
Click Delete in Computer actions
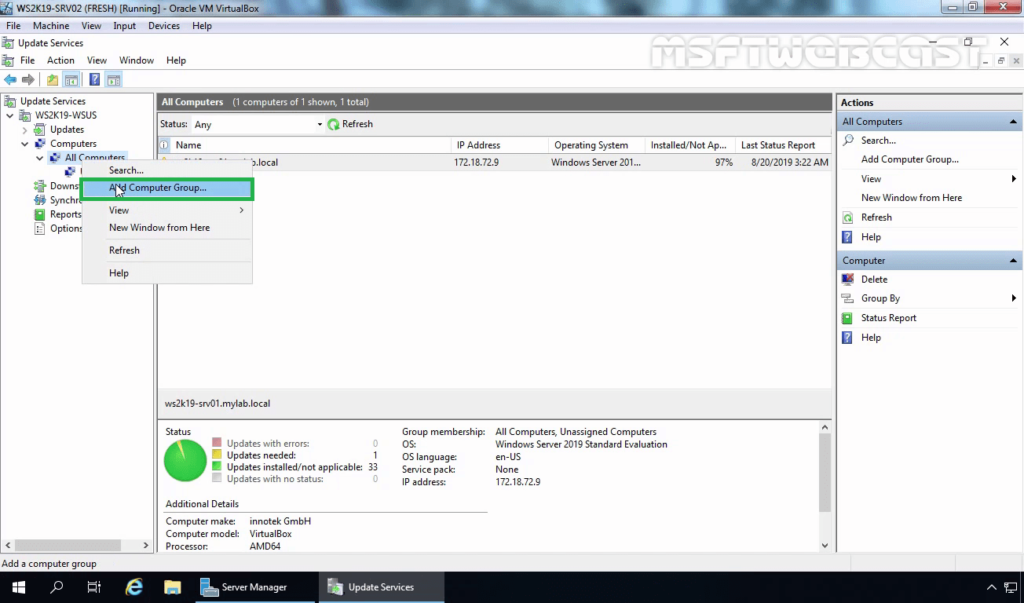874,280
